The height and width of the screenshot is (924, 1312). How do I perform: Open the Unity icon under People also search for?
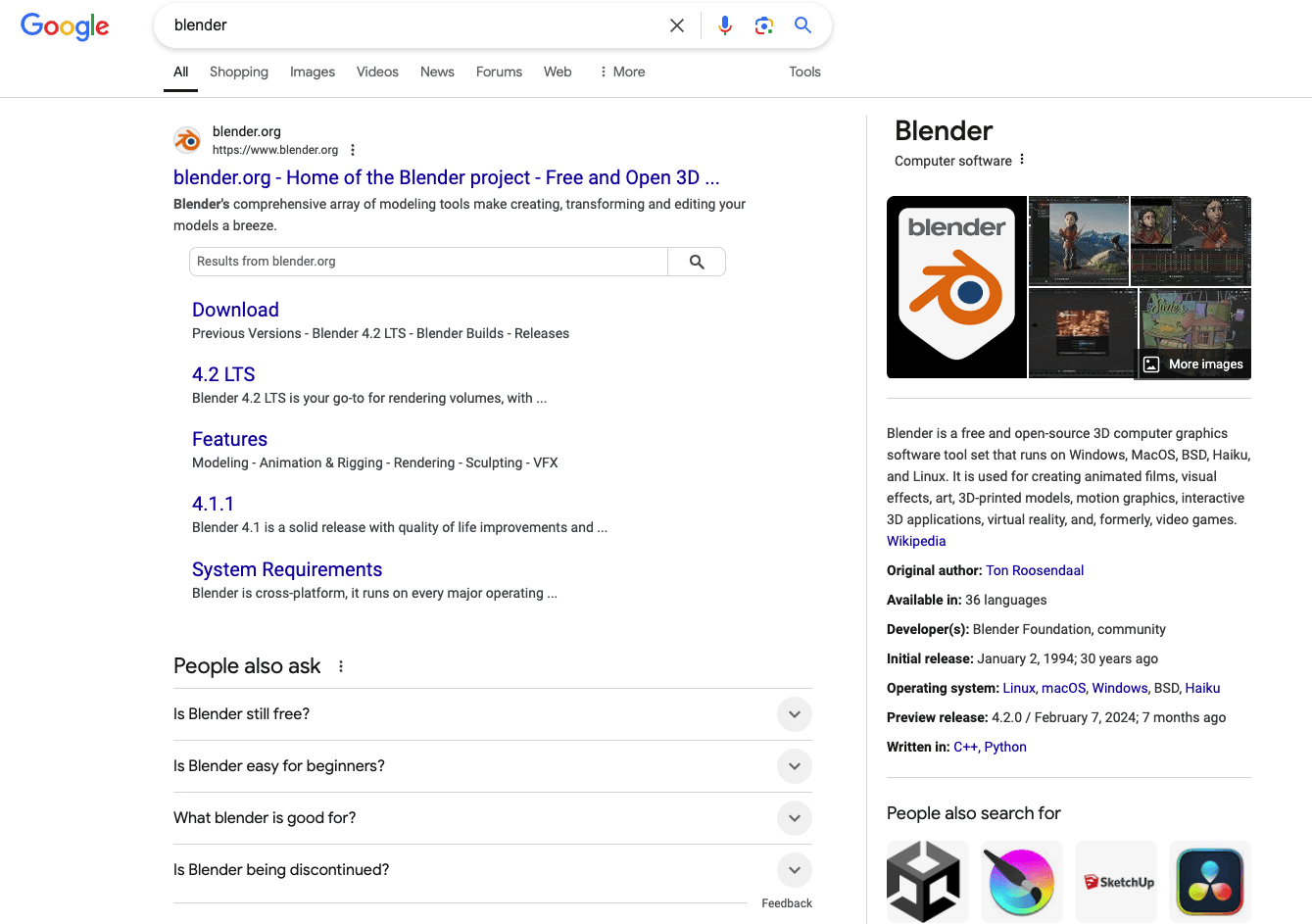(x=926, y=881)
